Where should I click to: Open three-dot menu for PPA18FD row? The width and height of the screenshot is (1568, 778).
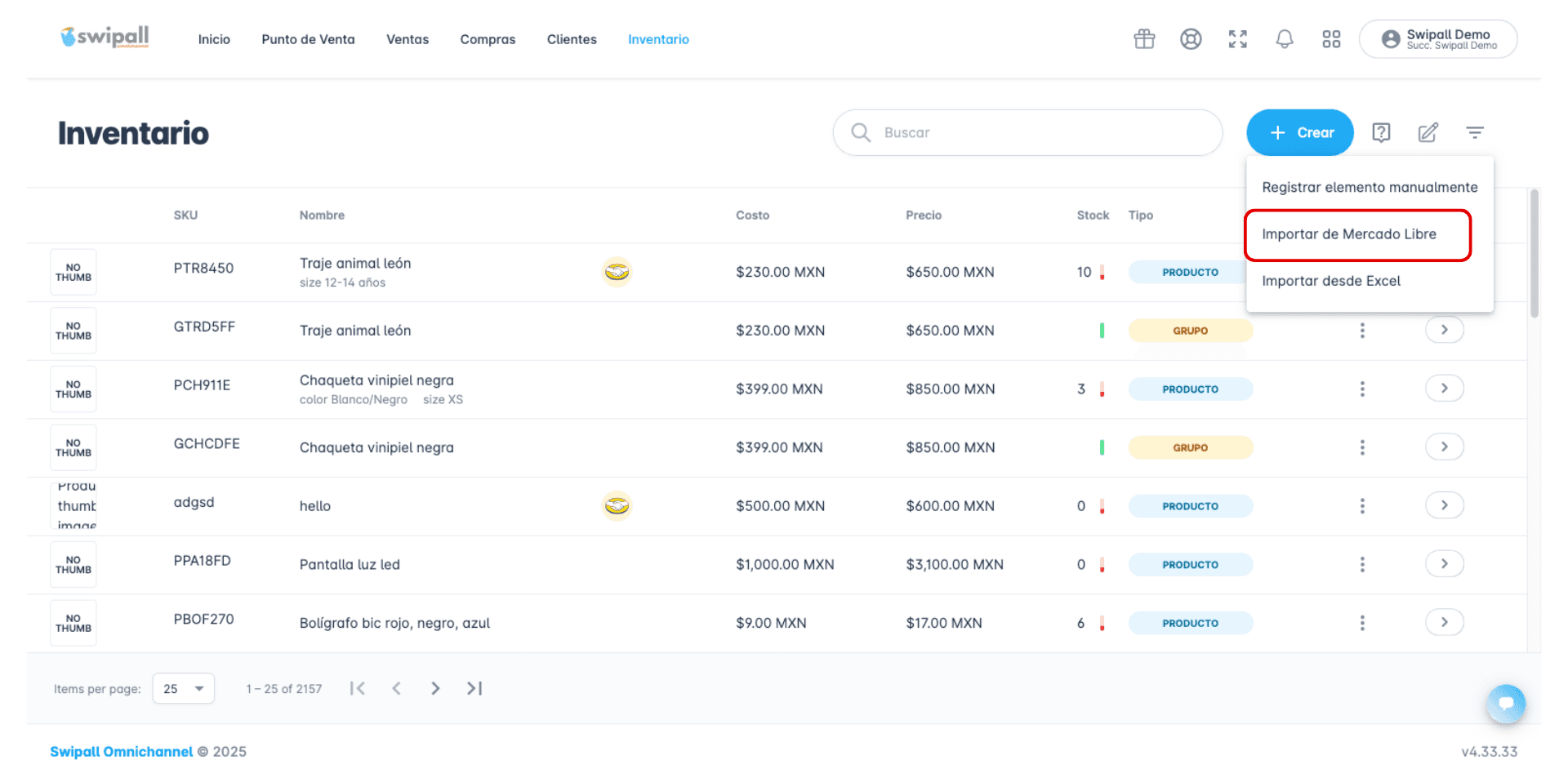pos(1362,565)
